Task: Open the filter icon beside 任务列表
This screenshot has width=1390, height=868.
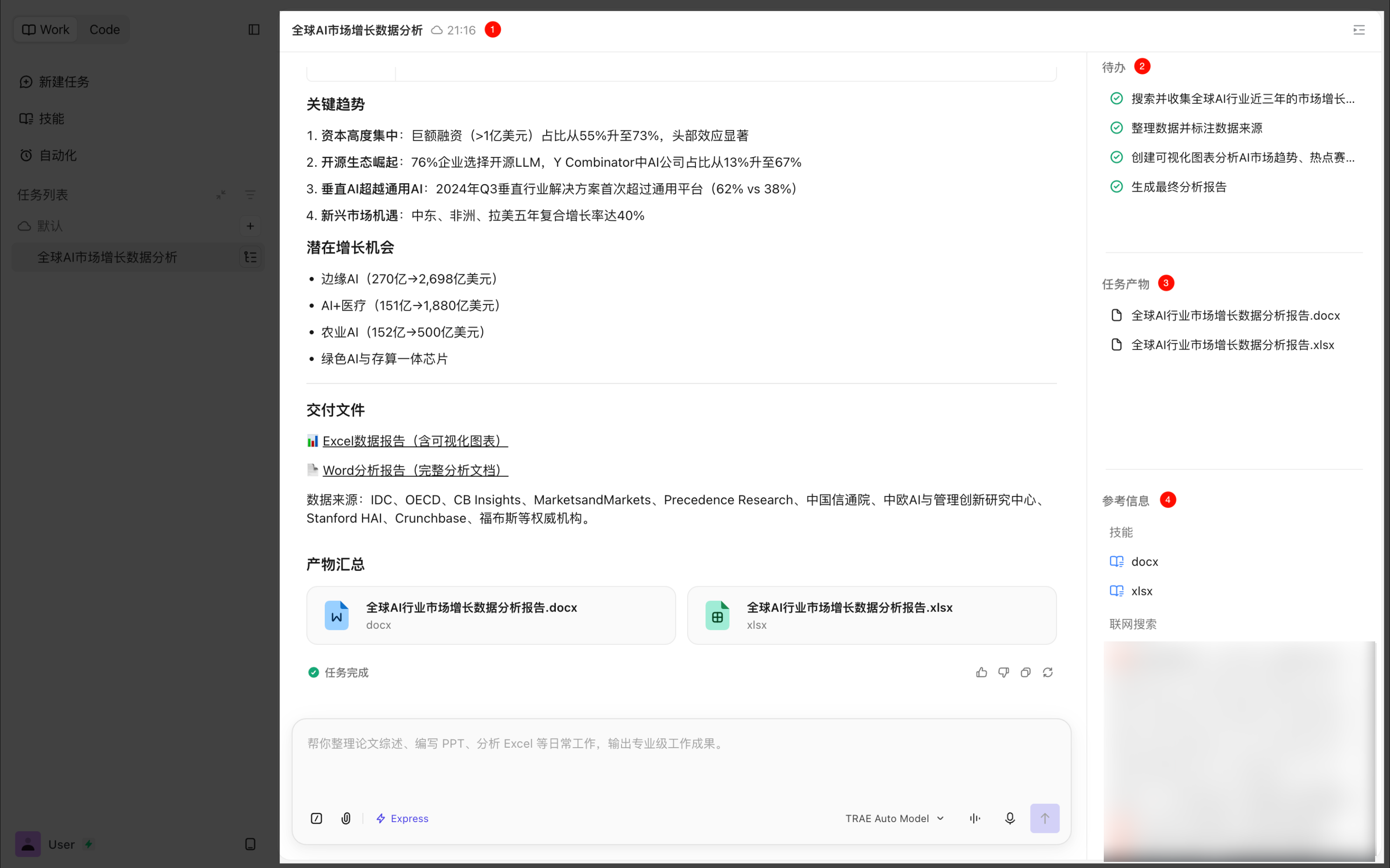Action: point(250,195)
